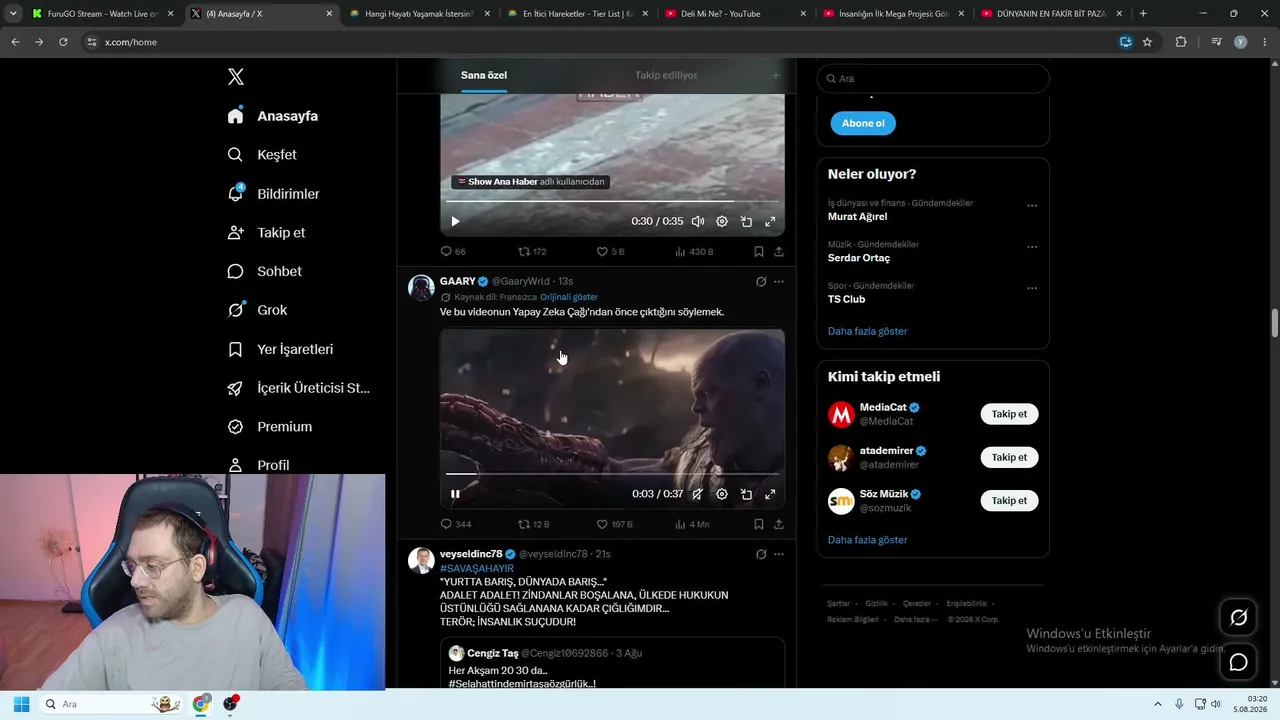Seek on the Thanos video progress bar
Screen dimensions: 1280x720
tap(612, 473)
